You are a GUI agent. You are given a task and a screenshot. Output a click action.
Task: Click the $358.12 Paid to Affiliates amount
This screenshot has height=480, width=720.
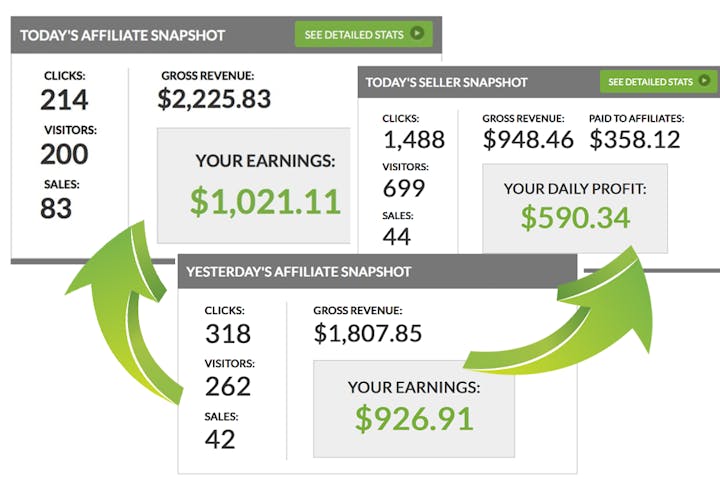635,139
